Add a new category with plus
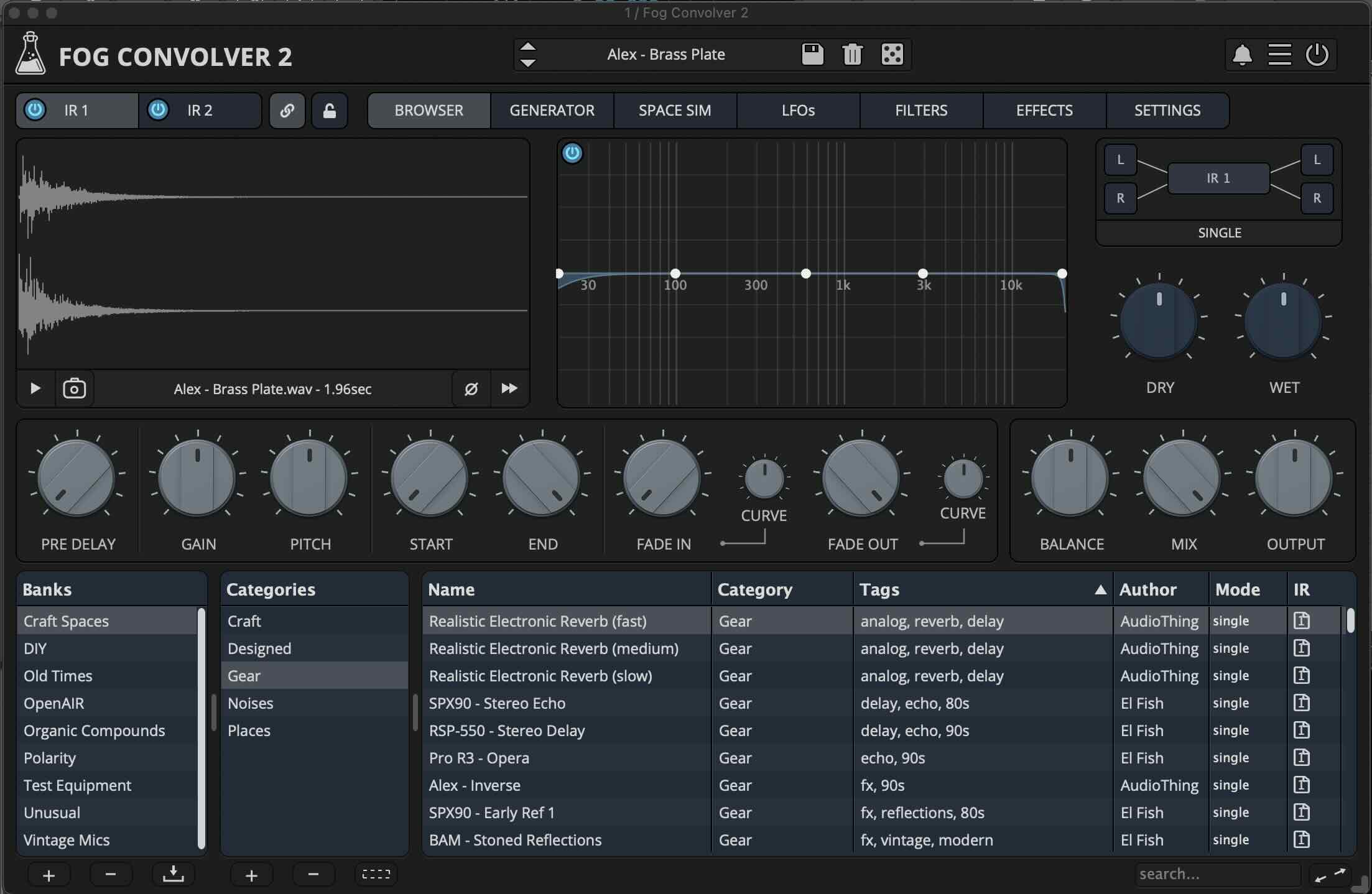The height and width of the screenshot is (894, 1372). pos(251,875)
